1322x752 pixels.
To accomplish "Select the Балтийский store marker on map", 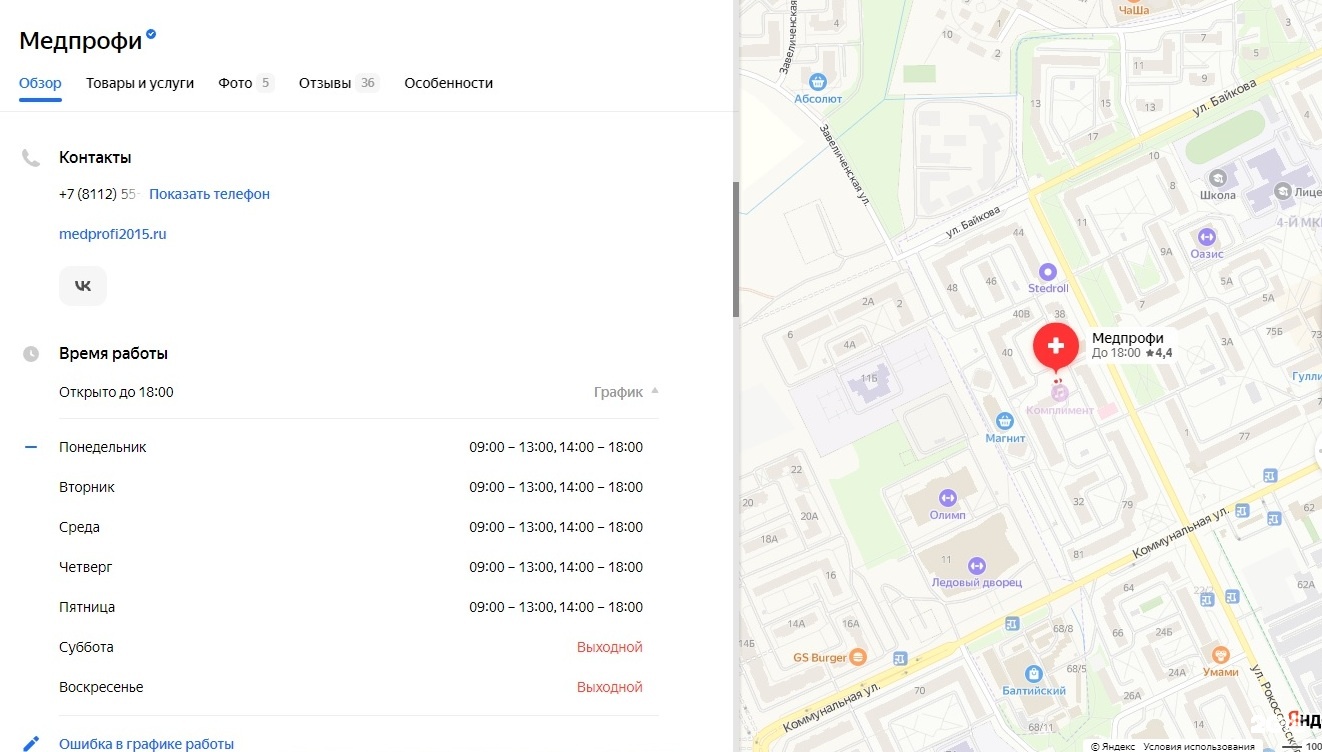I will (1033, 674).
